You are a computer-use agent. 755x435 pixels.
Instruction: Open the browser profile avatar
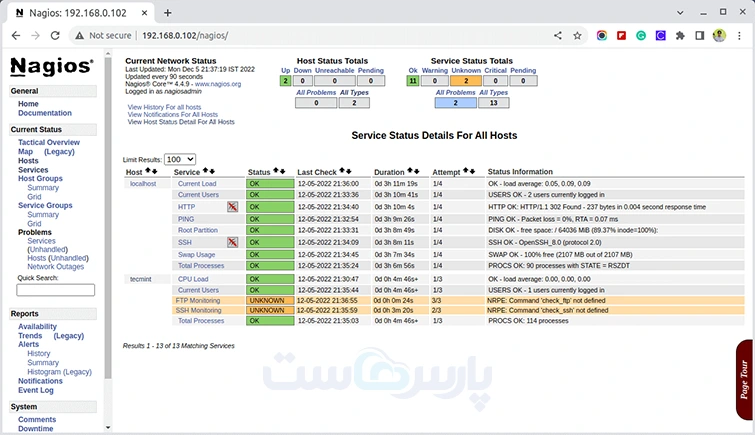pyautogui.click(x=719, y=35)
